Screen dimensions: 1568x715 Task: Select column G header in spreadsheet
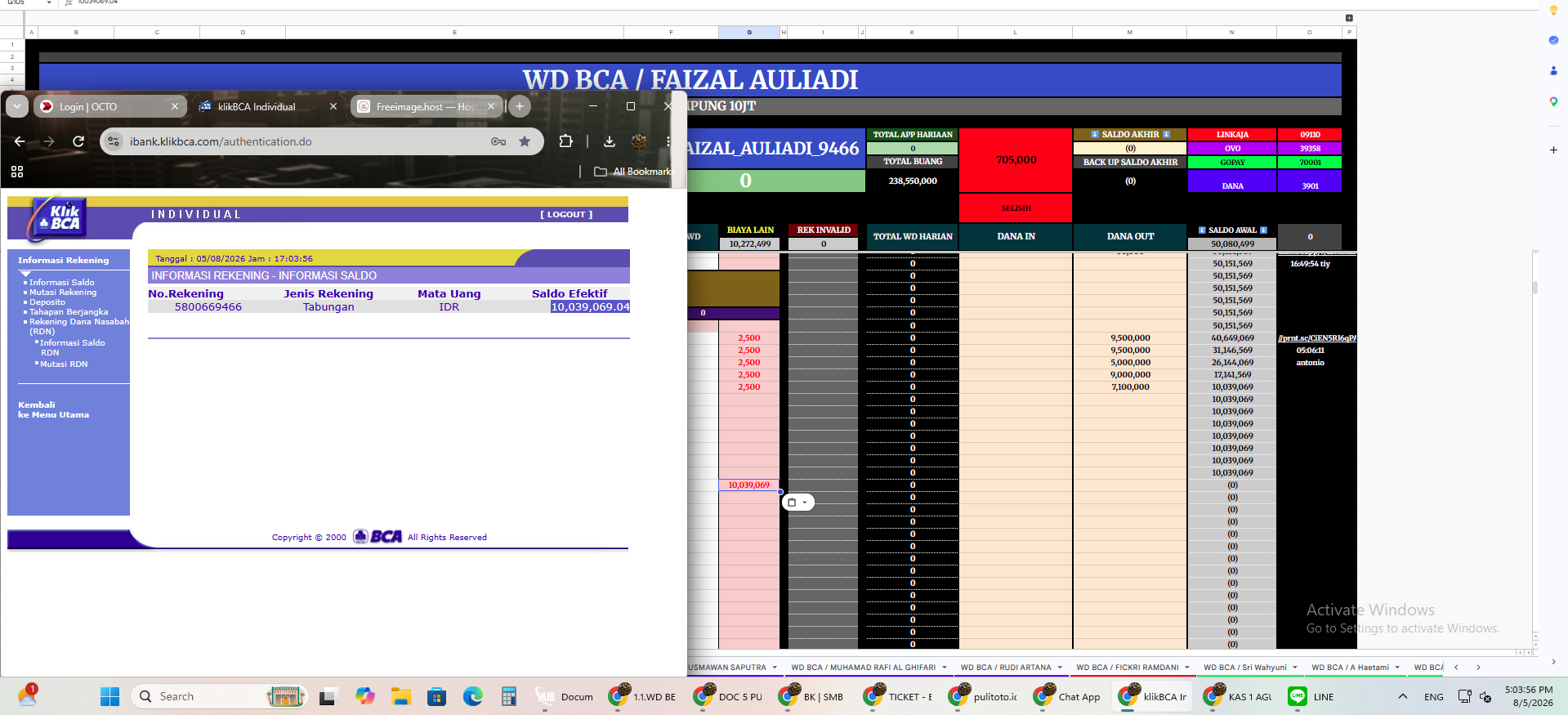749,33
